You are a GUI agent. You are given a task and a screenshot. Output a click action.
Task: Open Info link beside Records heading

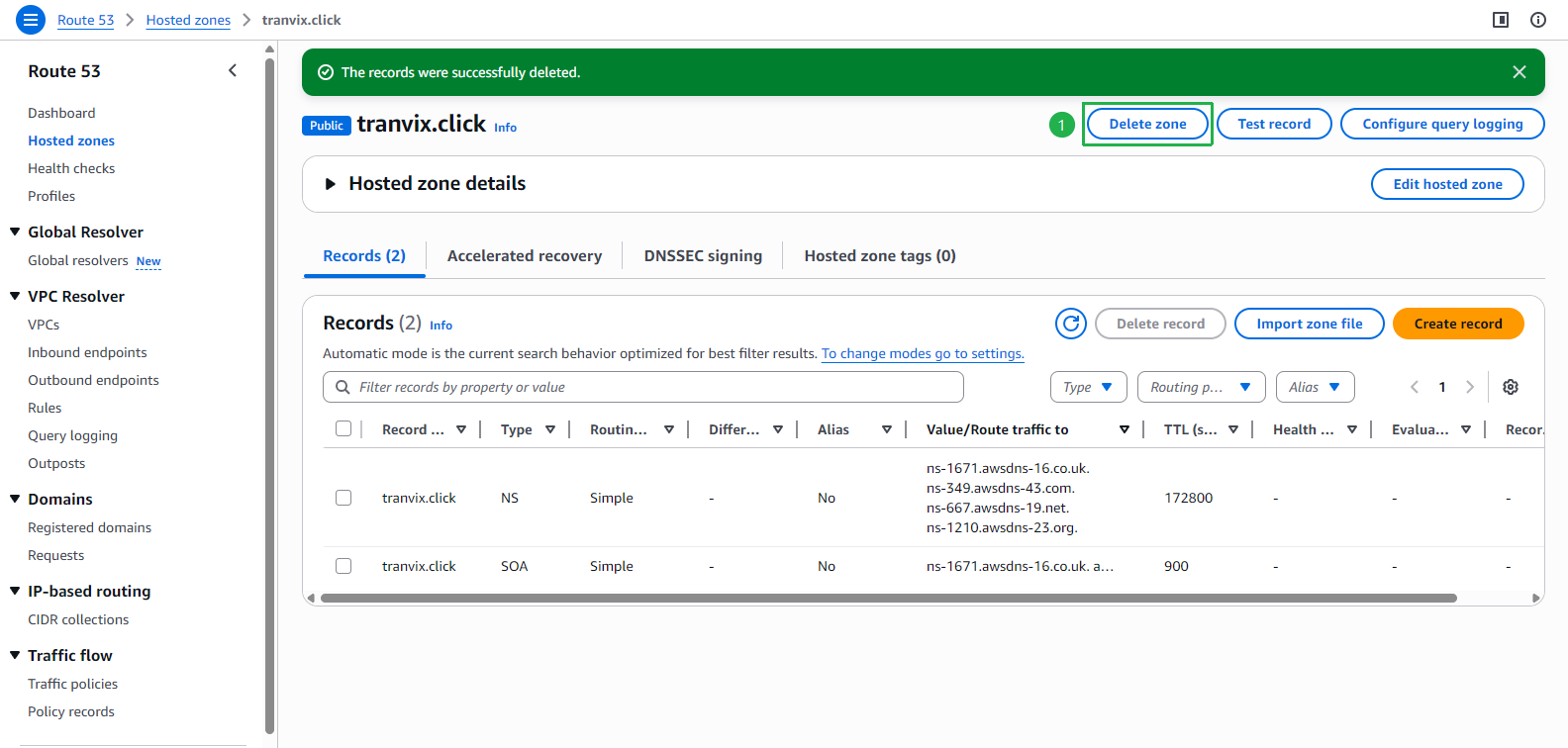[x=441, y=326]
